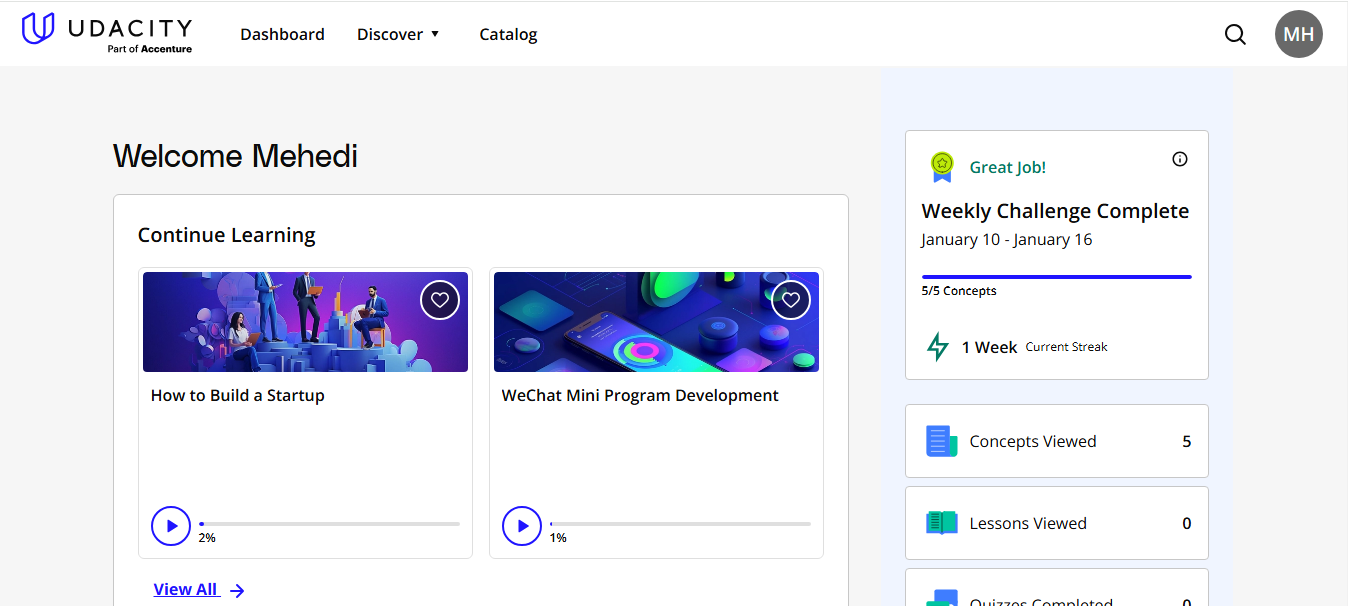Click the January 10 - January 16 date range

pos(1007,240)
